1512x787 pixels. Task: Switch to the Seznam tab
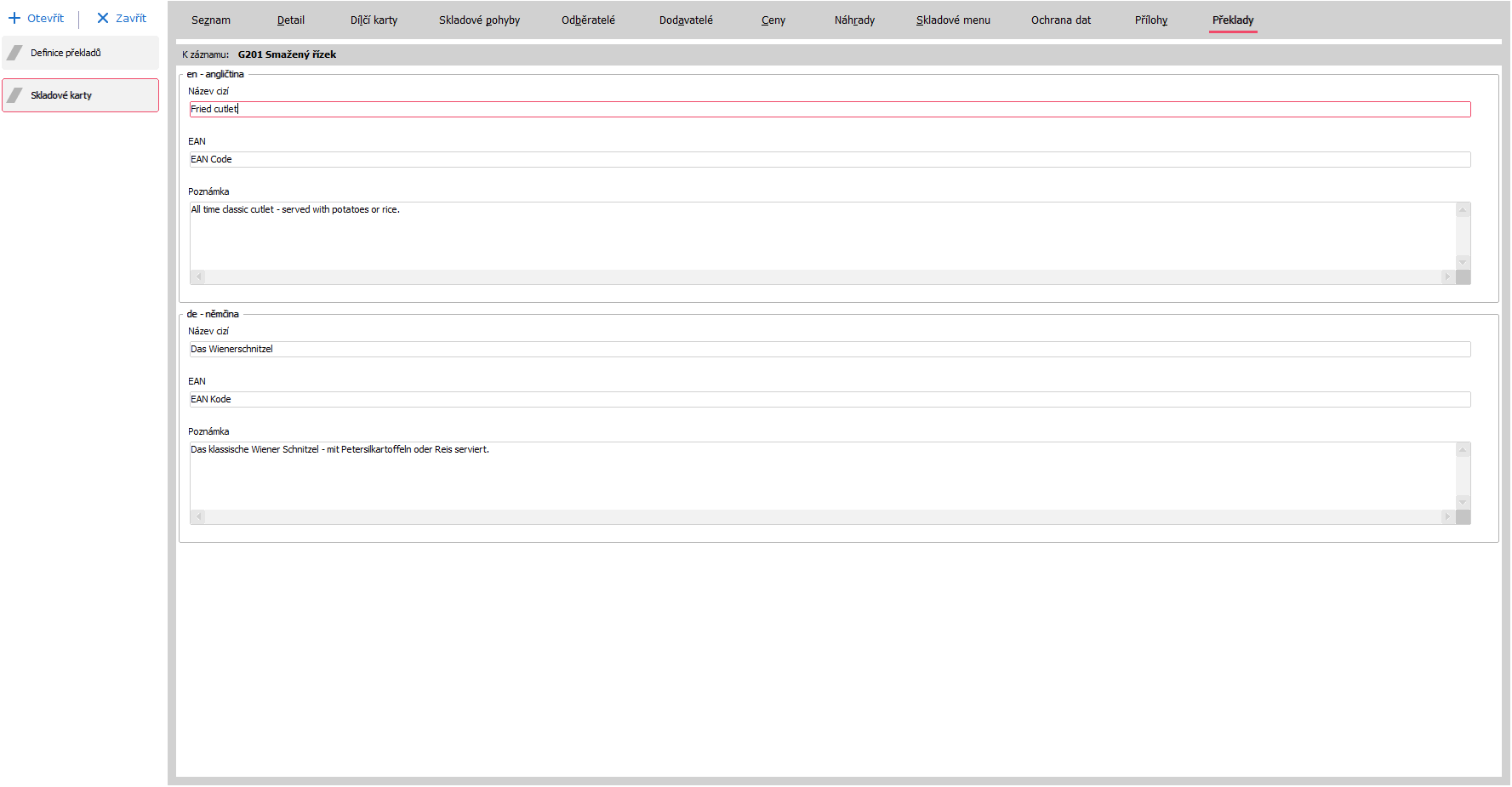click(x=210, y=20)
